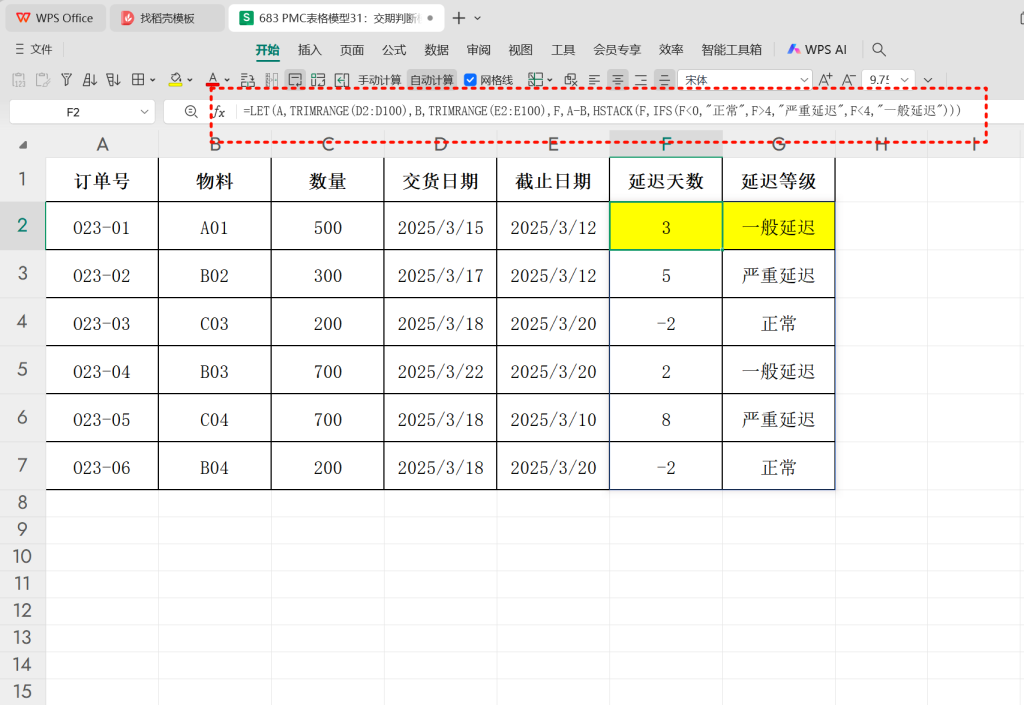
Task: Switch to the 页面 ribbon tab
Action: [351, 50]
